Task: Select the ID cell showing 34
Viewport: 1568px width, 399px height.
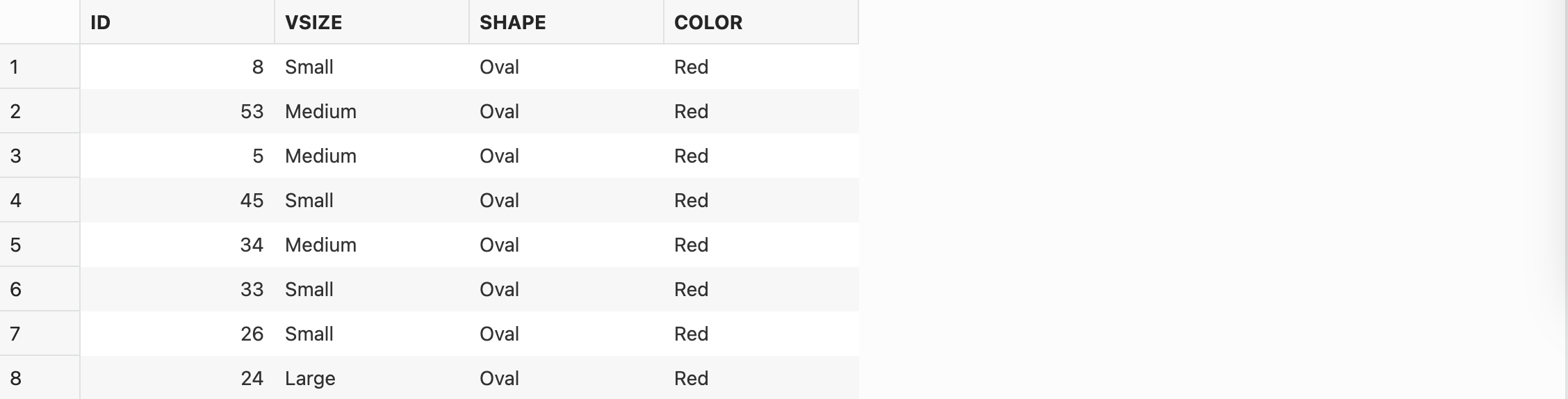Action: pyautogui.click(x=177, y=245)
